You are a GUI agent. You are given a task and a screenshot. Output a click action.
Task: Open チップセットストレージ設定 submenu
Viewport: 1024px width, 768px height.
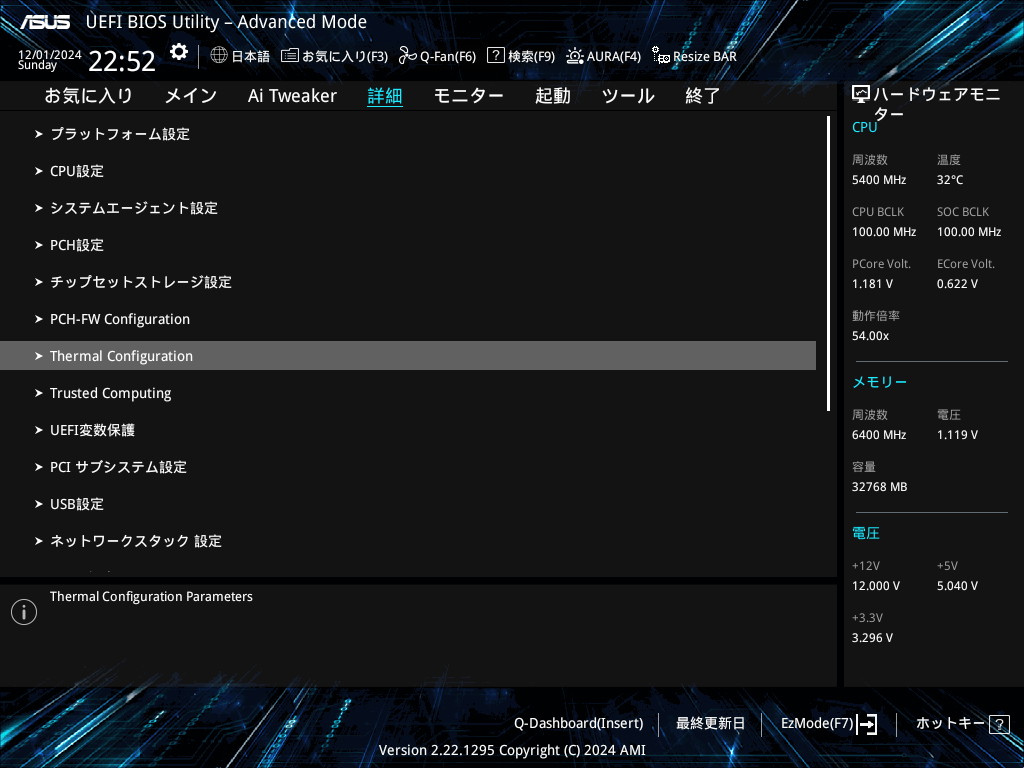point(408,282)
